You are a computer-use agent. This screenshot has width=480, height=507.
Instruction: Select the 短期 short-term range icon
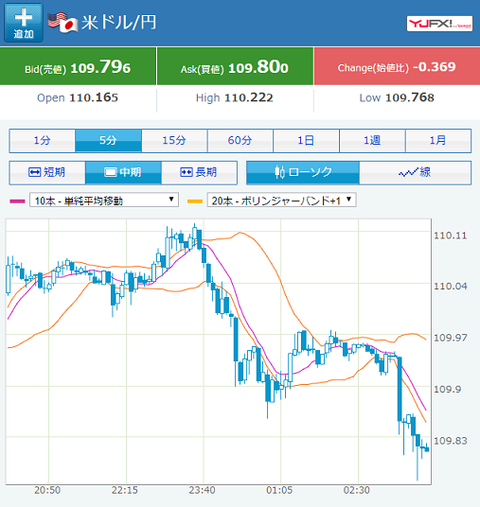(x=35, y=172)
